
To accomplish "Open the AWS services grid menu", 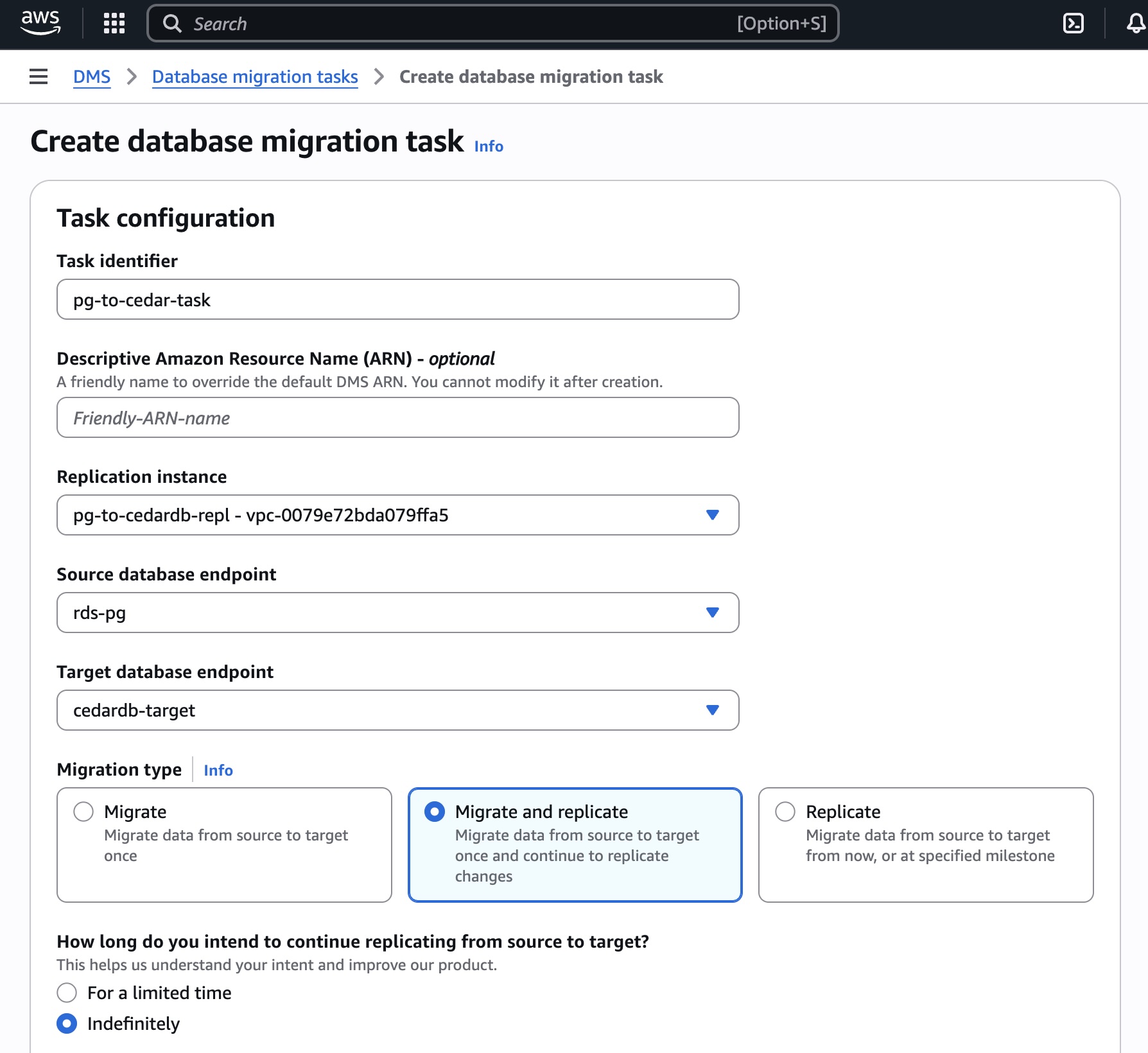I will tap(114, 24).
